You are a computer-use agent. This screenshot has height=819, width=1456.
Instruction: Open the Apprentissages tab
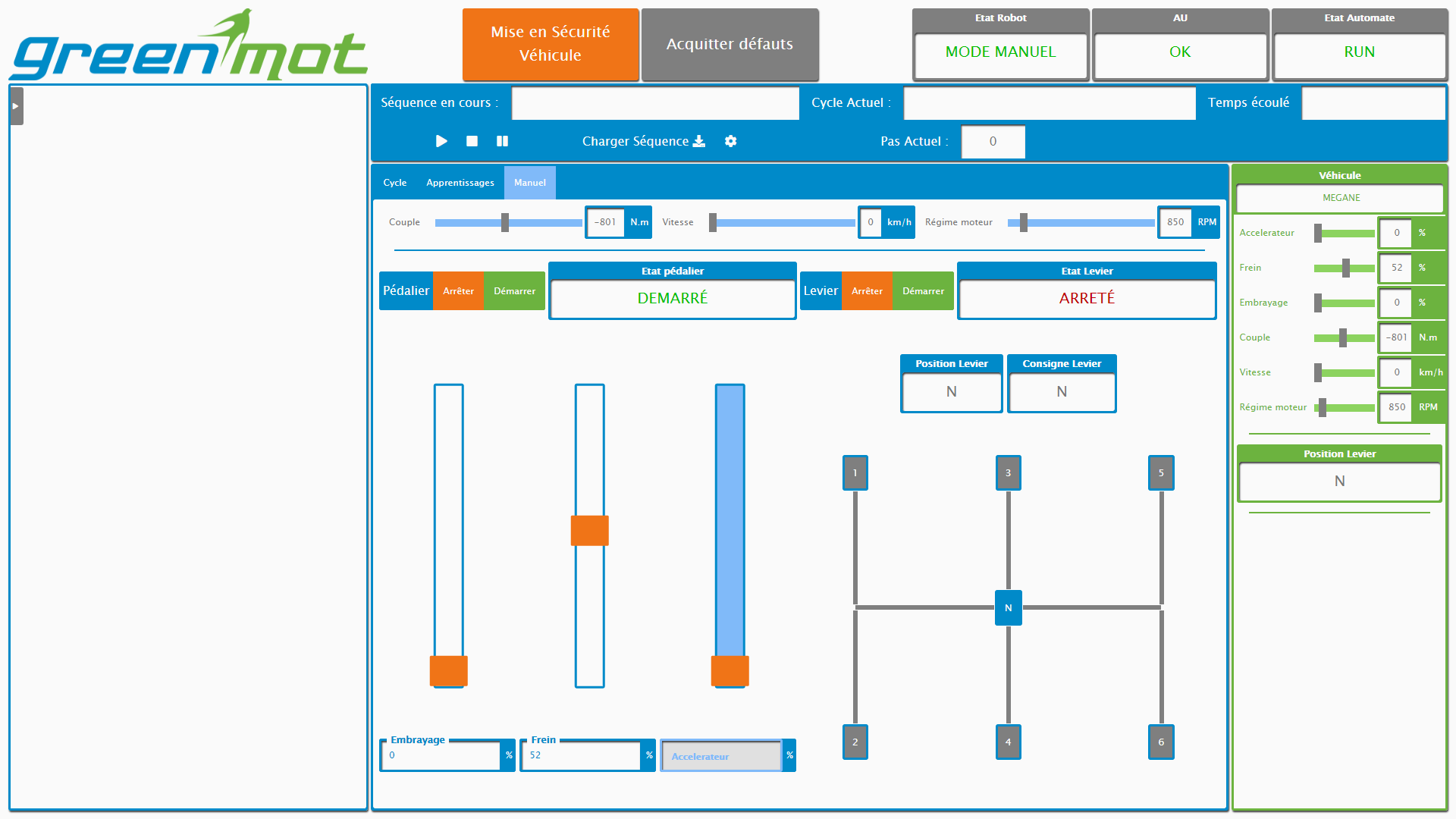point(460,183)
